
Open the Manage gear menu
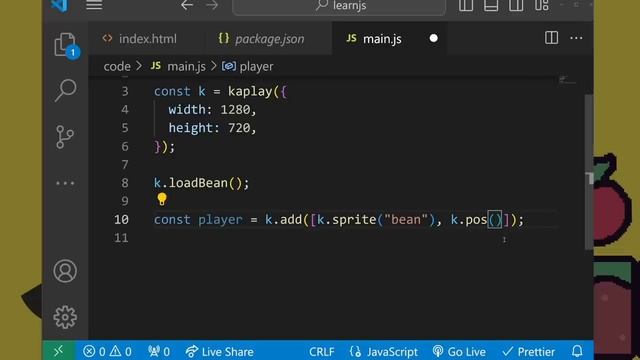(65, 317)
